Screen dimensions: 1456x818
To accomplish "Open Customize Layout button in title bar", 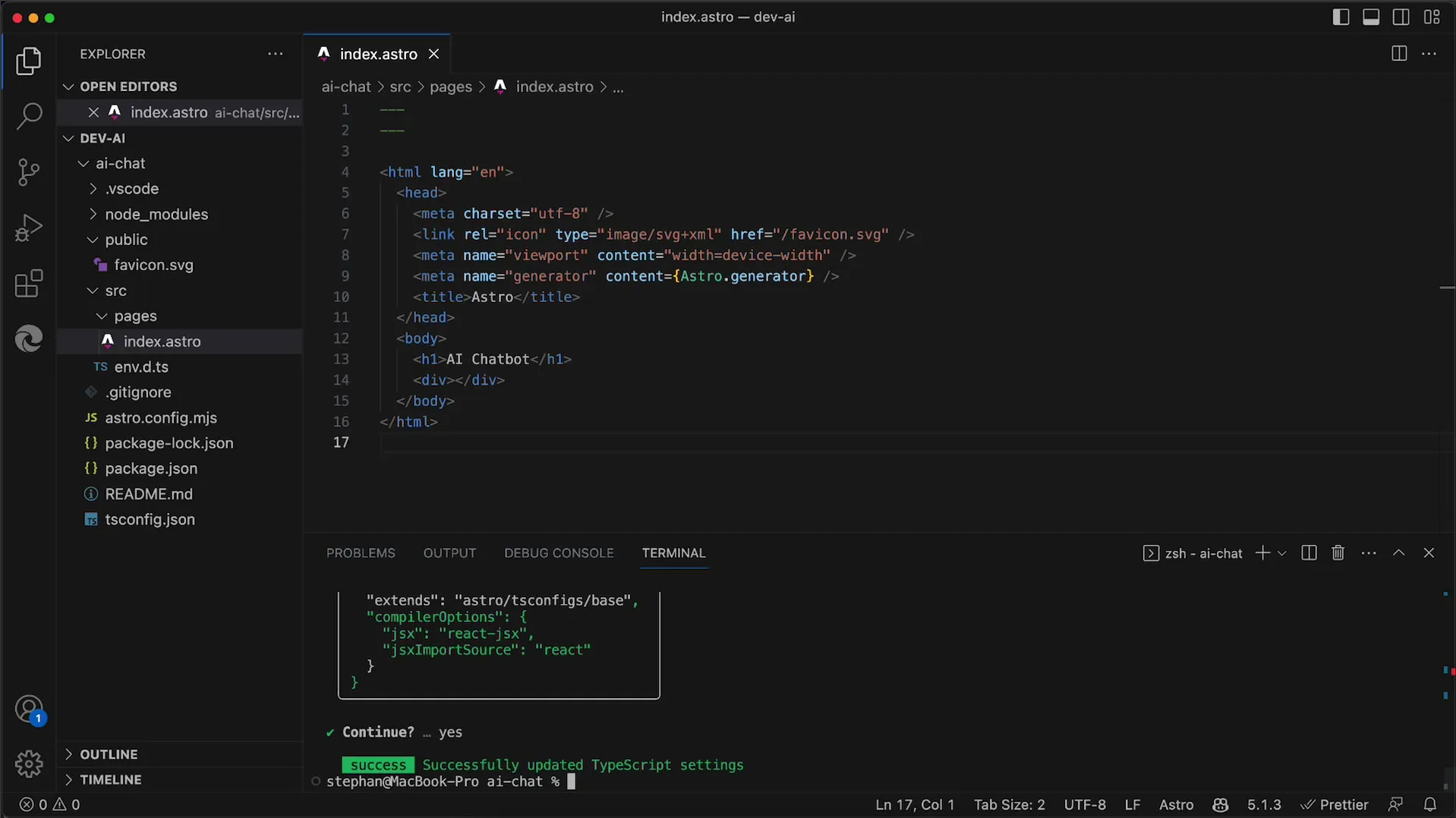I will click(x=1432, y=17).
